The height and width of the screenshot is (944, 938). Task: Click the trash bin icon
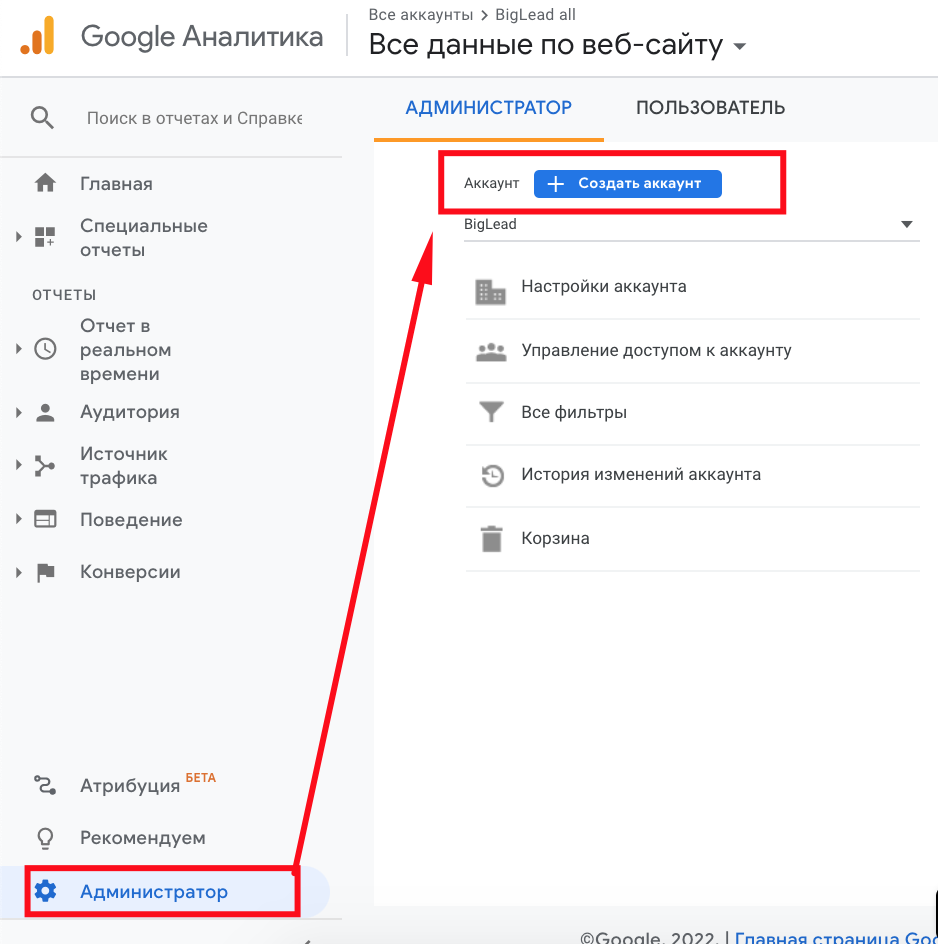491,539
